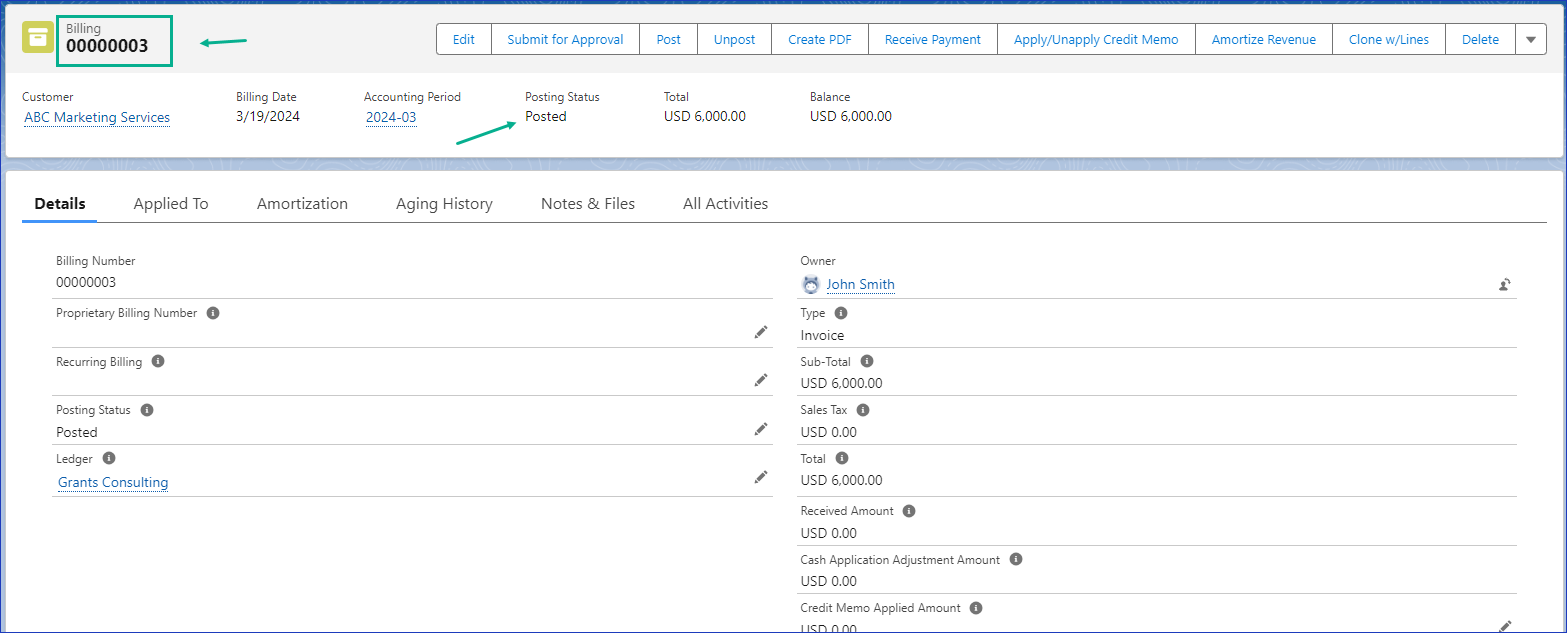
Task: Expand more actions dropdown arrow after Delete
Action: (x=1531, y=40)
